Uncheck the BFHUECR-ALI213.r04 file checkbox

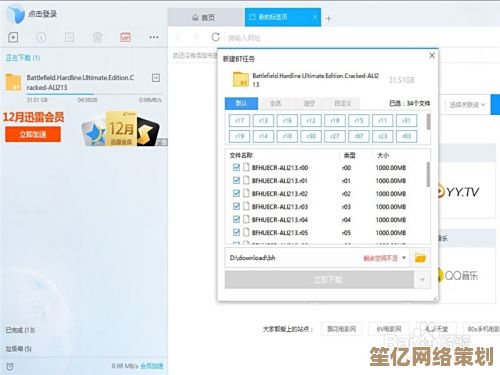(236, 219)
